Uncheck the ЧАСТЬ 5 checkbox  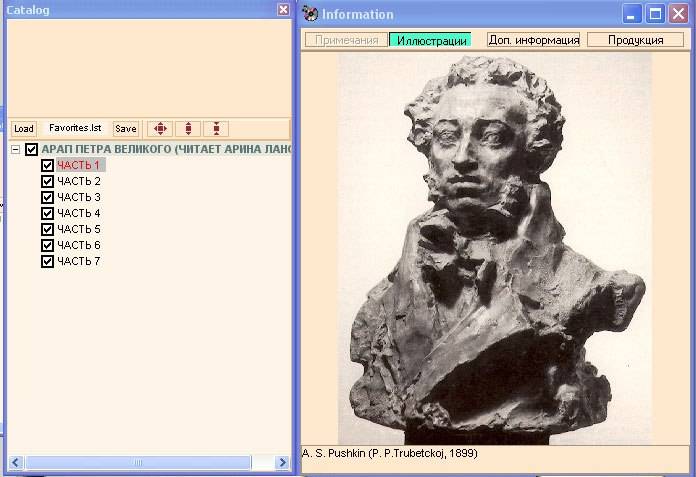tap(47, 229)
